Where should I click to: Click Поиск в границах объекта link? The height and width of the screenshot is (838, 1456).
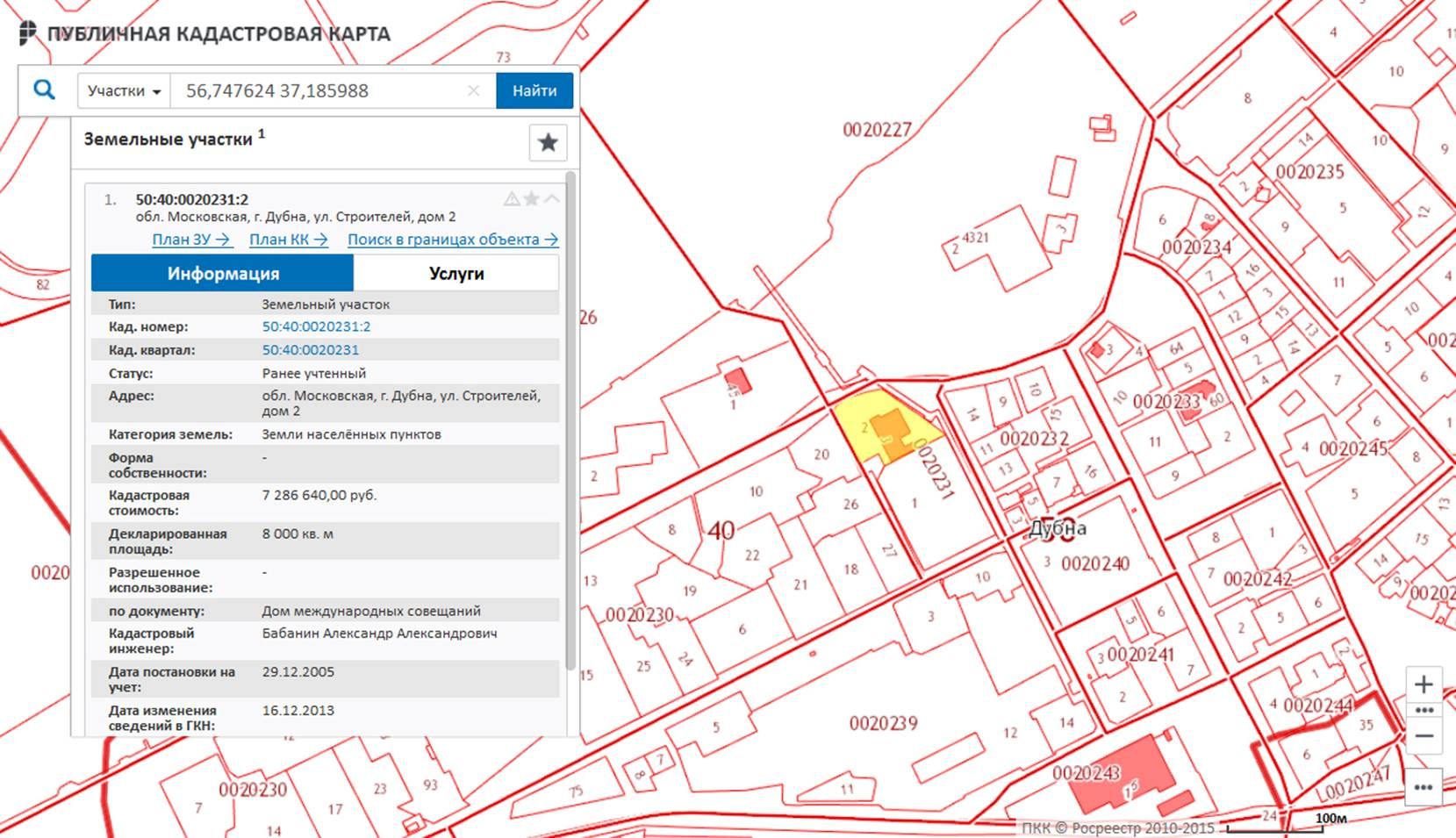[452, 240]
